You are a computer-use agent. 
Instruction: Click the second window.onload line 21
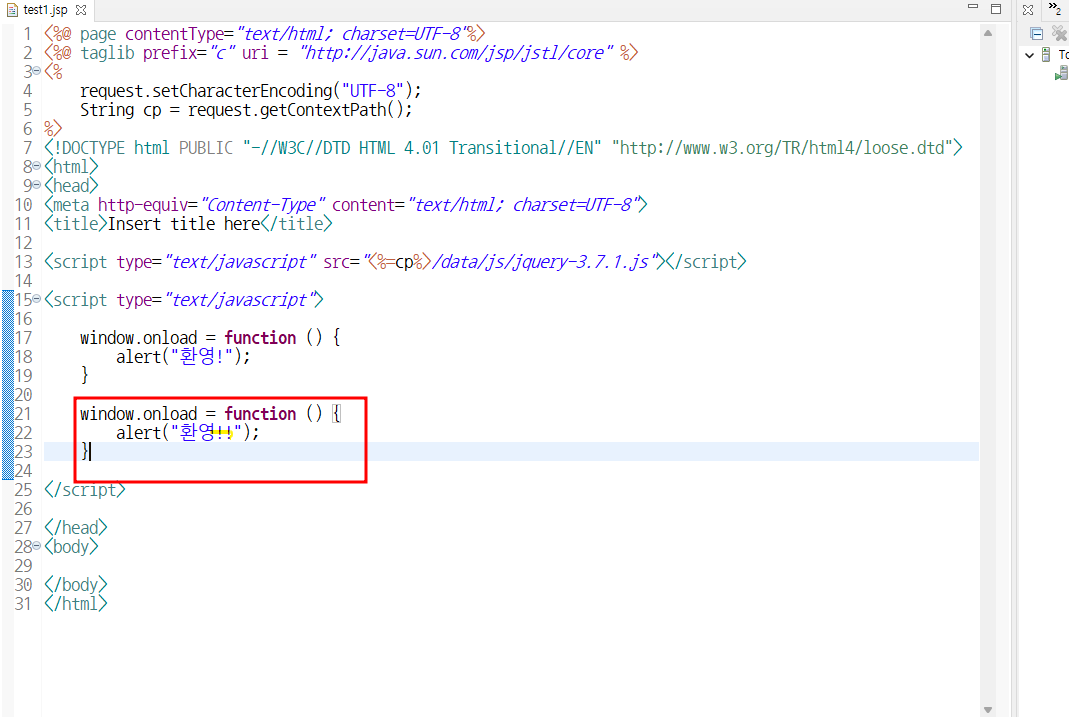click(x=210, y=414)
